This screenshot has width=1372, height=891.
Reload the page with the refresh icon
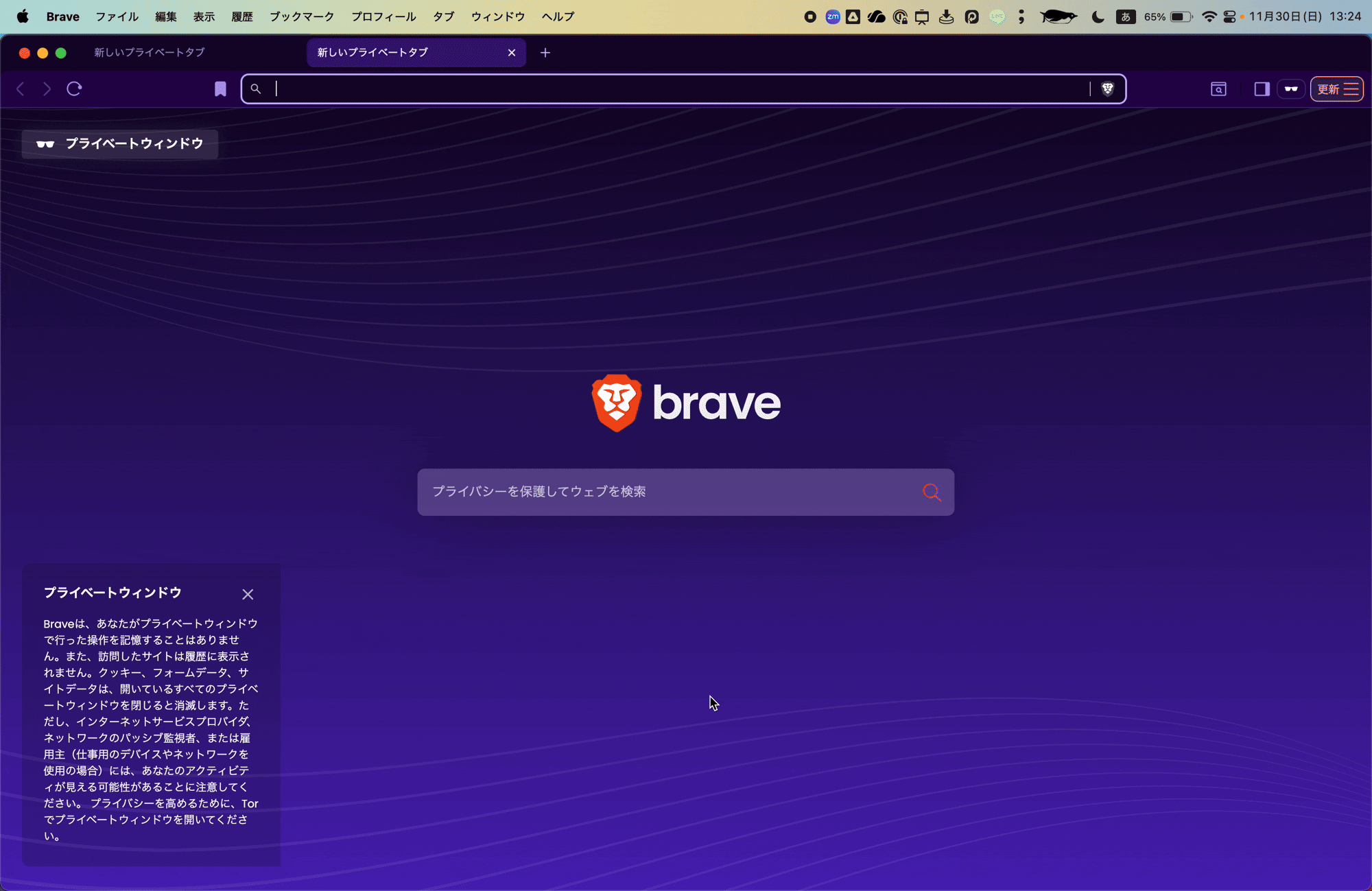coord(74,88)
